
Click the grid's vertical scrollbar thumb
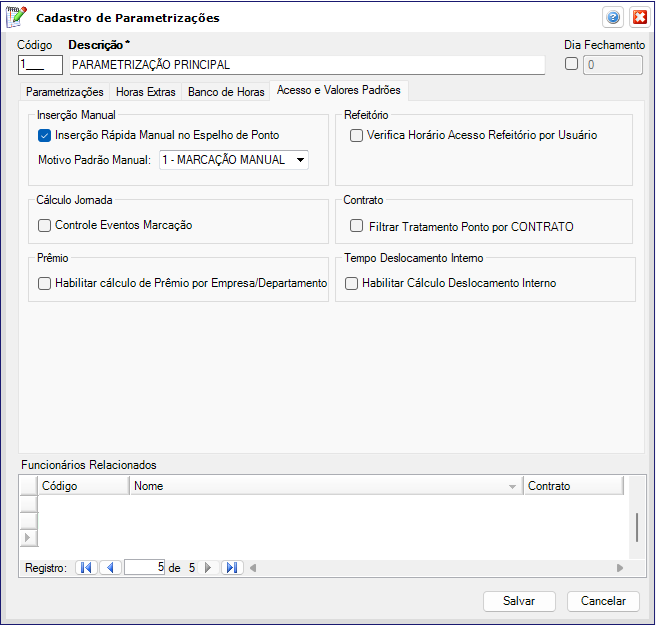637,525
